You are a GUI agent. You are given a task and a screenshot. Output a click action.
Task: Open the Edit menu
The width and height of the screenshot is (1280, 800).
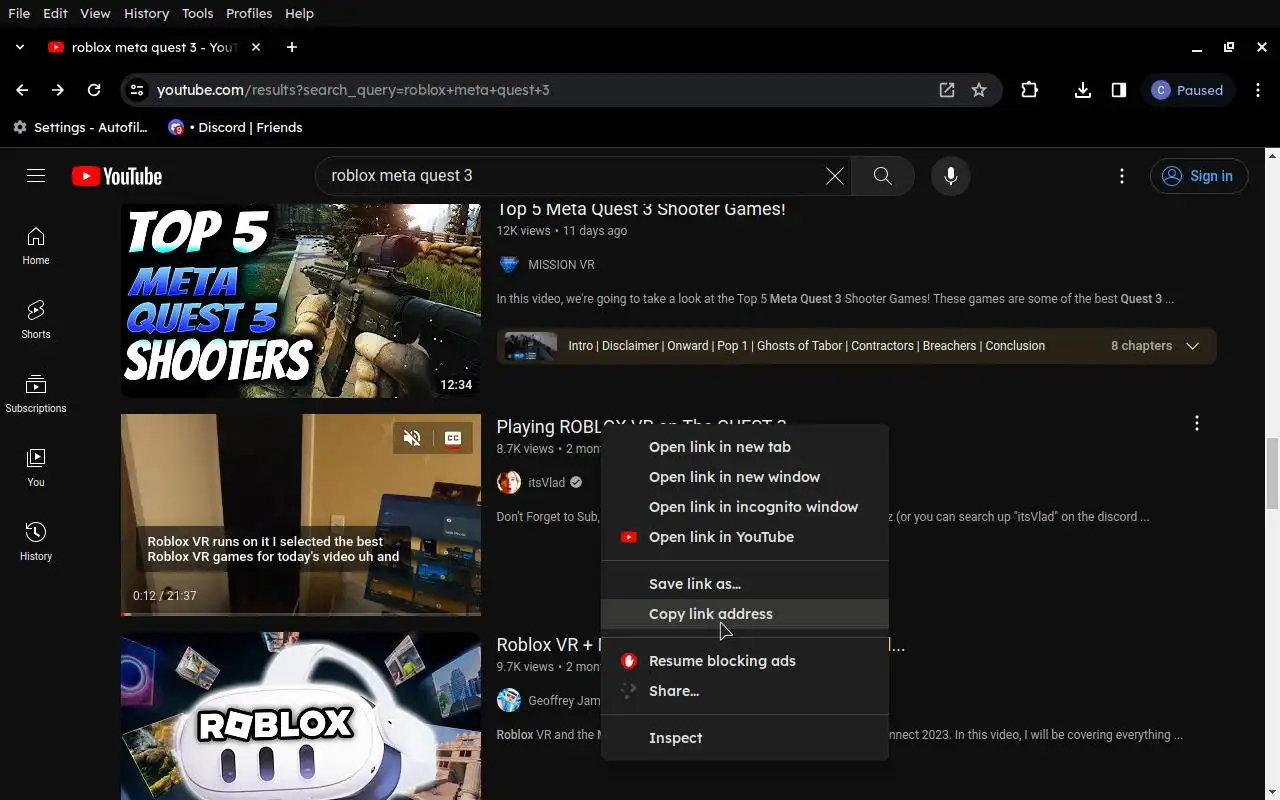pos(55,13)
